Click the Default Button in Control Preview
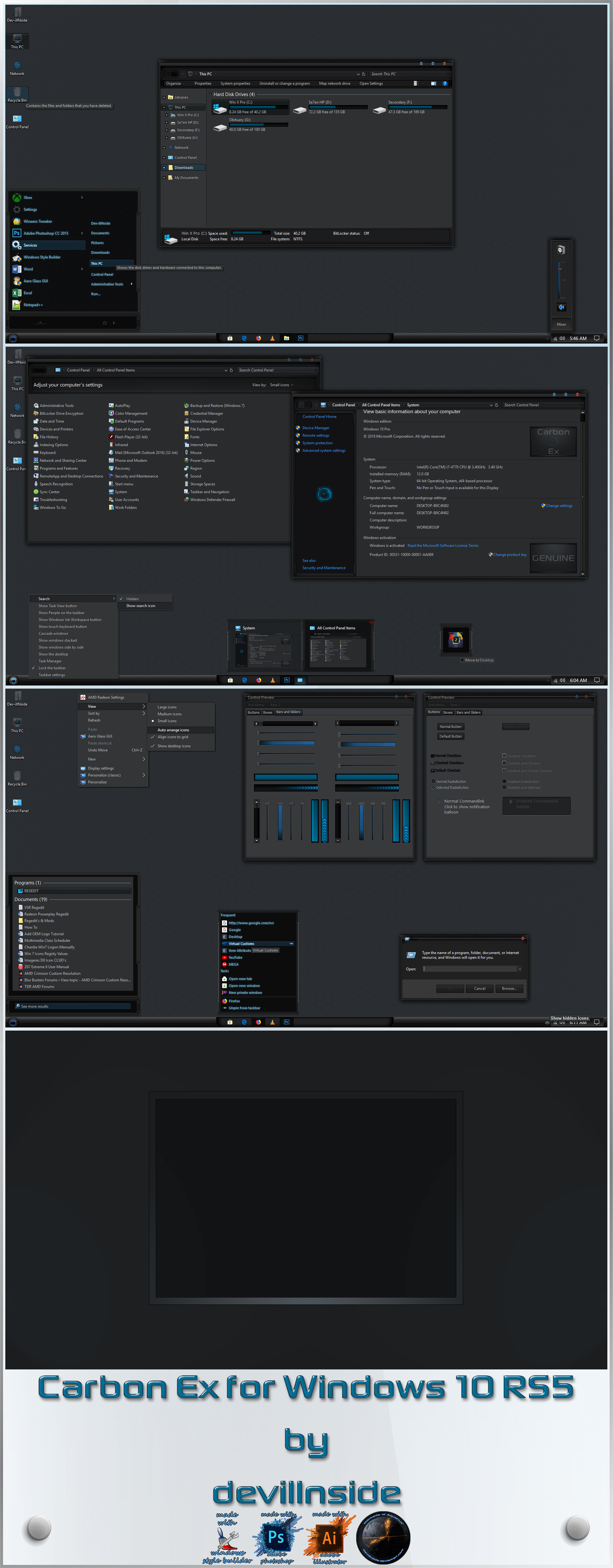 coord(451,737)
